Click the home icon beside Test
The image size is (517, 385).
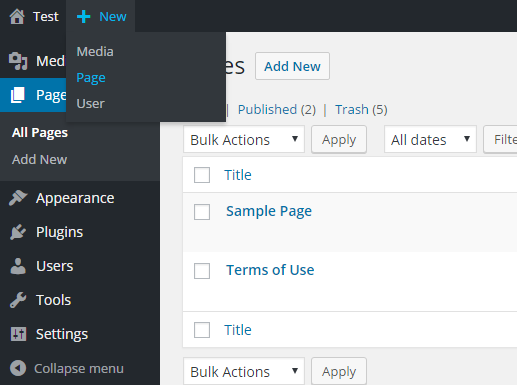coord(17,17)
